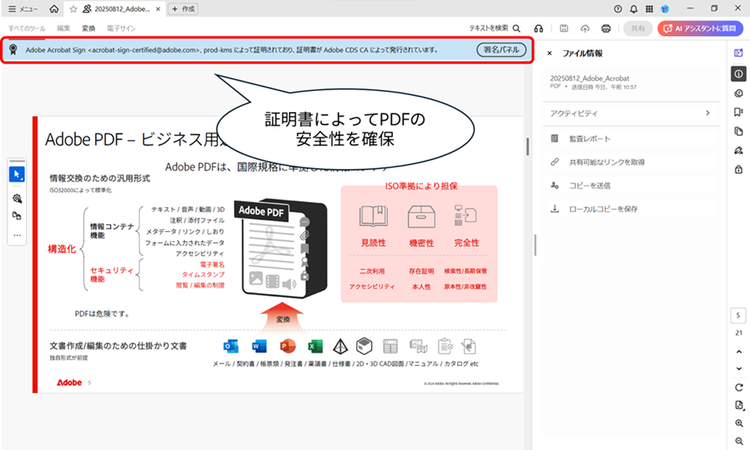Close the ファイル情報 panel
The height and width of the screenshot is (450, 750).
coord(550,54)
